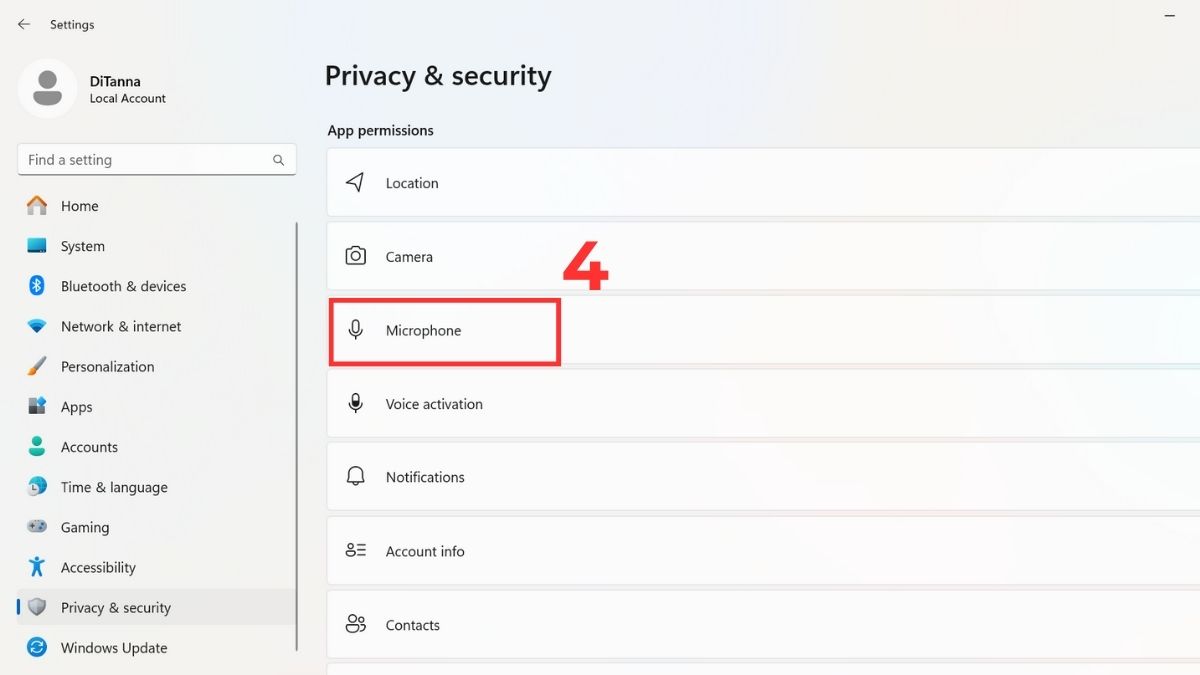Image resolution: width=1200 pixels, height=675 pixels.
Task: Open Network & internet settings
Action: tap(120, 326)
